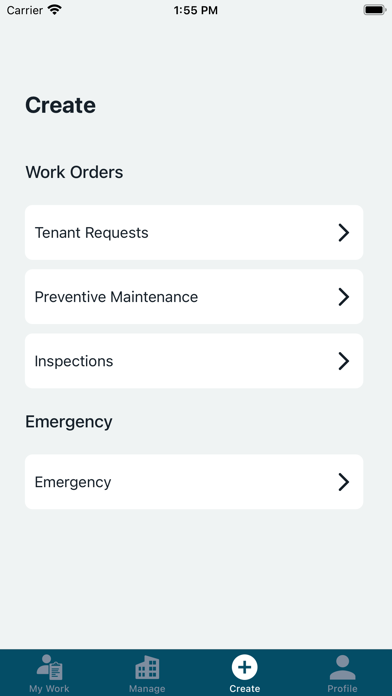The width and height of the screenshot is (392, 696).
Task: Open the My Work person-clipboard icon
Action: point(49,667)
